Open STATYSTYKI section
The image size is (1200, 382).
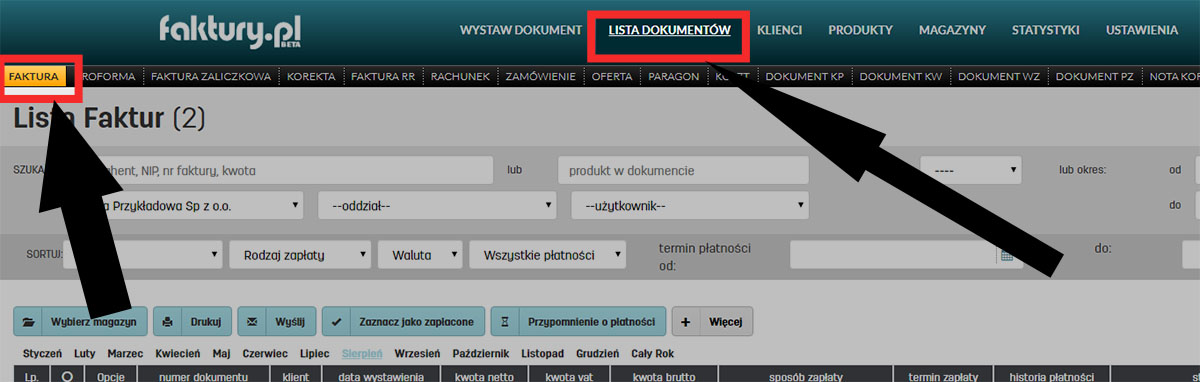[x=1045, y=30]
